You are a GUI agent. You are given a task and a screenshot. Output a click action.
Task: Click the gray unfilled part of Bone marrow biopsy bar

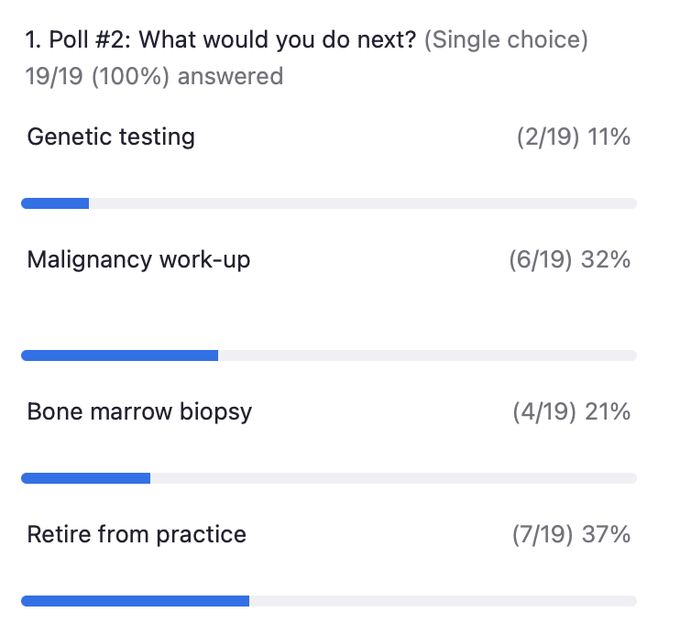pyautogui.click(x=394, y=478)
